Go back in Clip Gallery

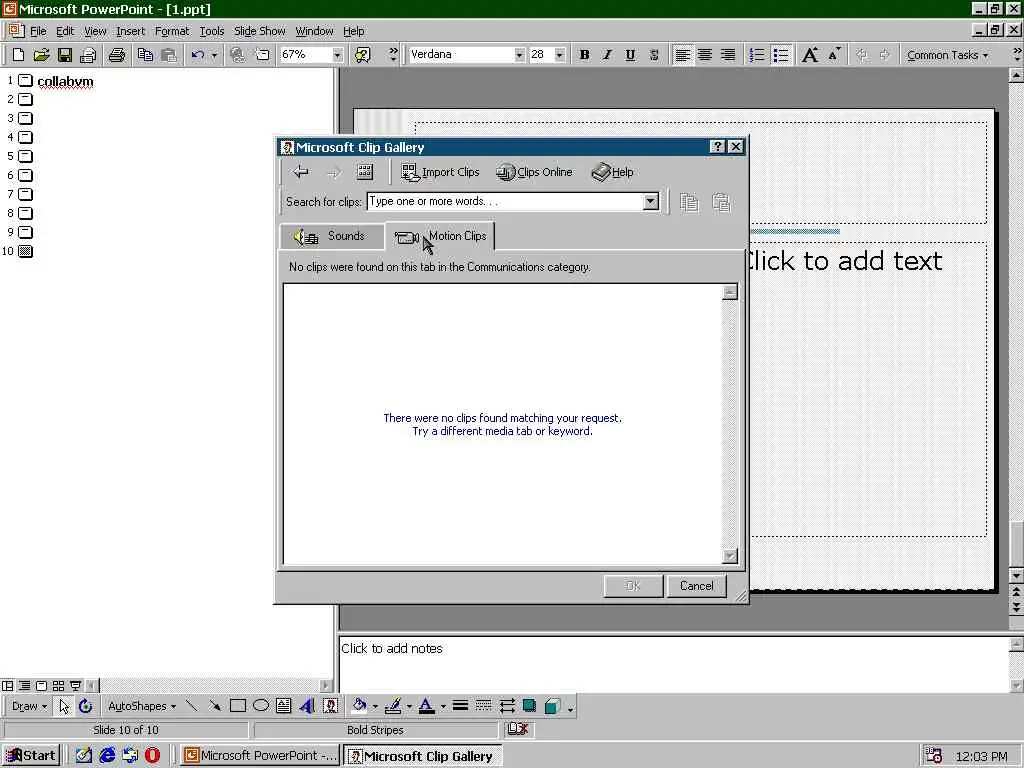coord(301,172)
